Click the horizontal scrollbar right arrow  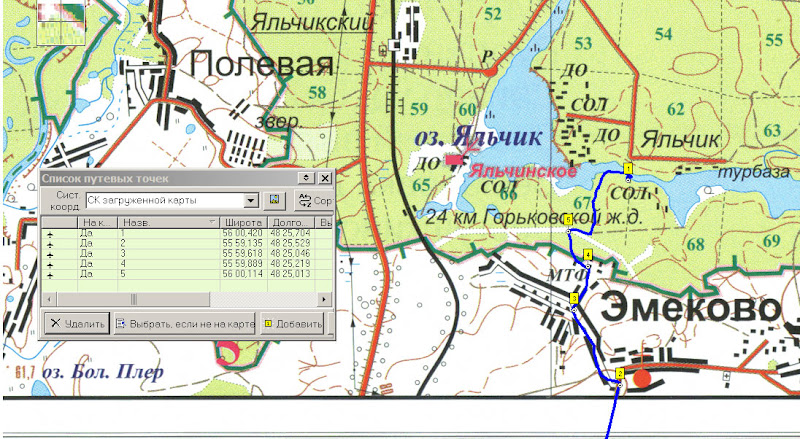point(324,299)
